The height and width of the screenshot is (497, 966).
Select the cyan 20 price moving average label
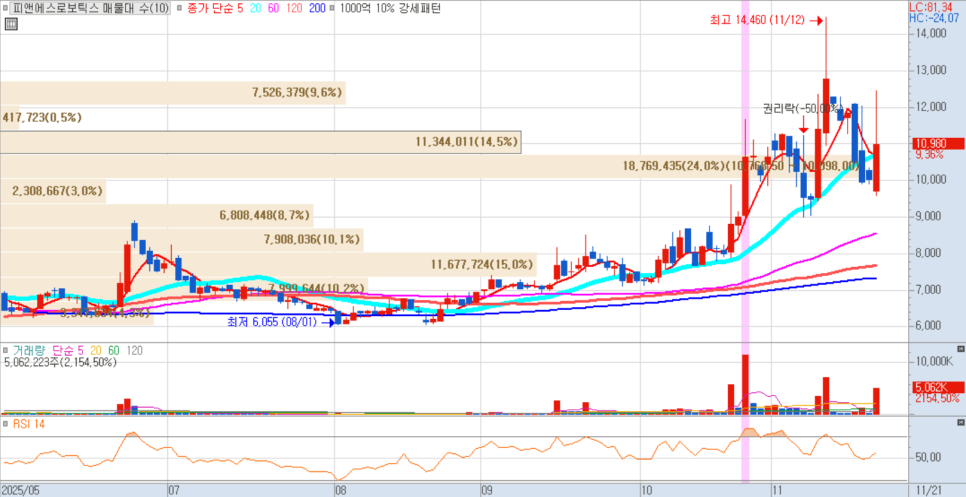pyautogui.click(x=254, y=9)
